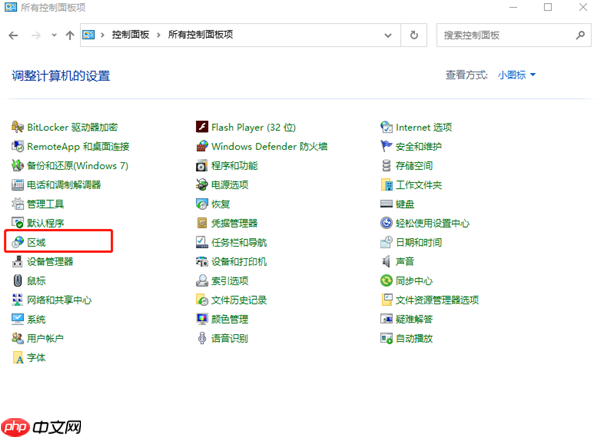This screenshot has width=600, height=437.
Task: Open the 日期和时间 icon
Action: pyautogui.click(x=386, y=242)
